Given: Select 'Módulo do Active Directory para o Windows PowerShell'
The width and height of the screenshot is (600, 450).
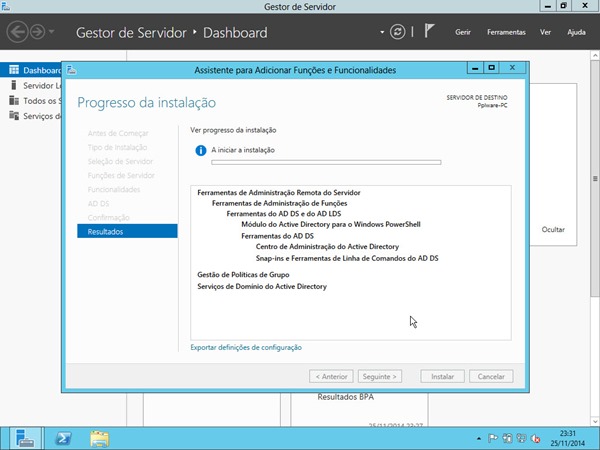Looking at the screenshot, I should (x=331, y=224).
